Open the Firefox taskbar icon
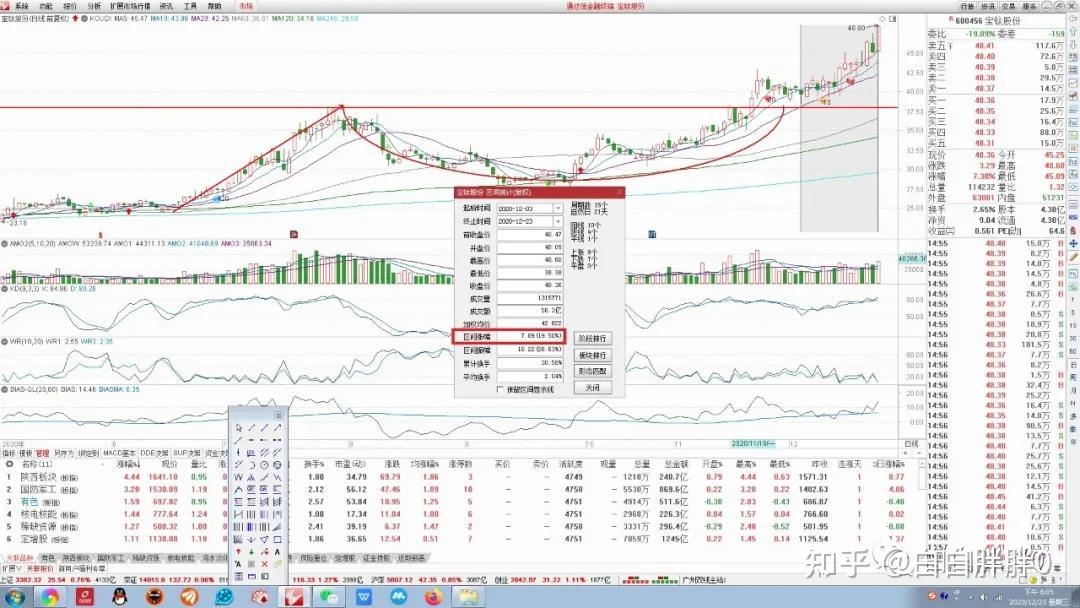1080x608 pixels. [x=433, y=596]
